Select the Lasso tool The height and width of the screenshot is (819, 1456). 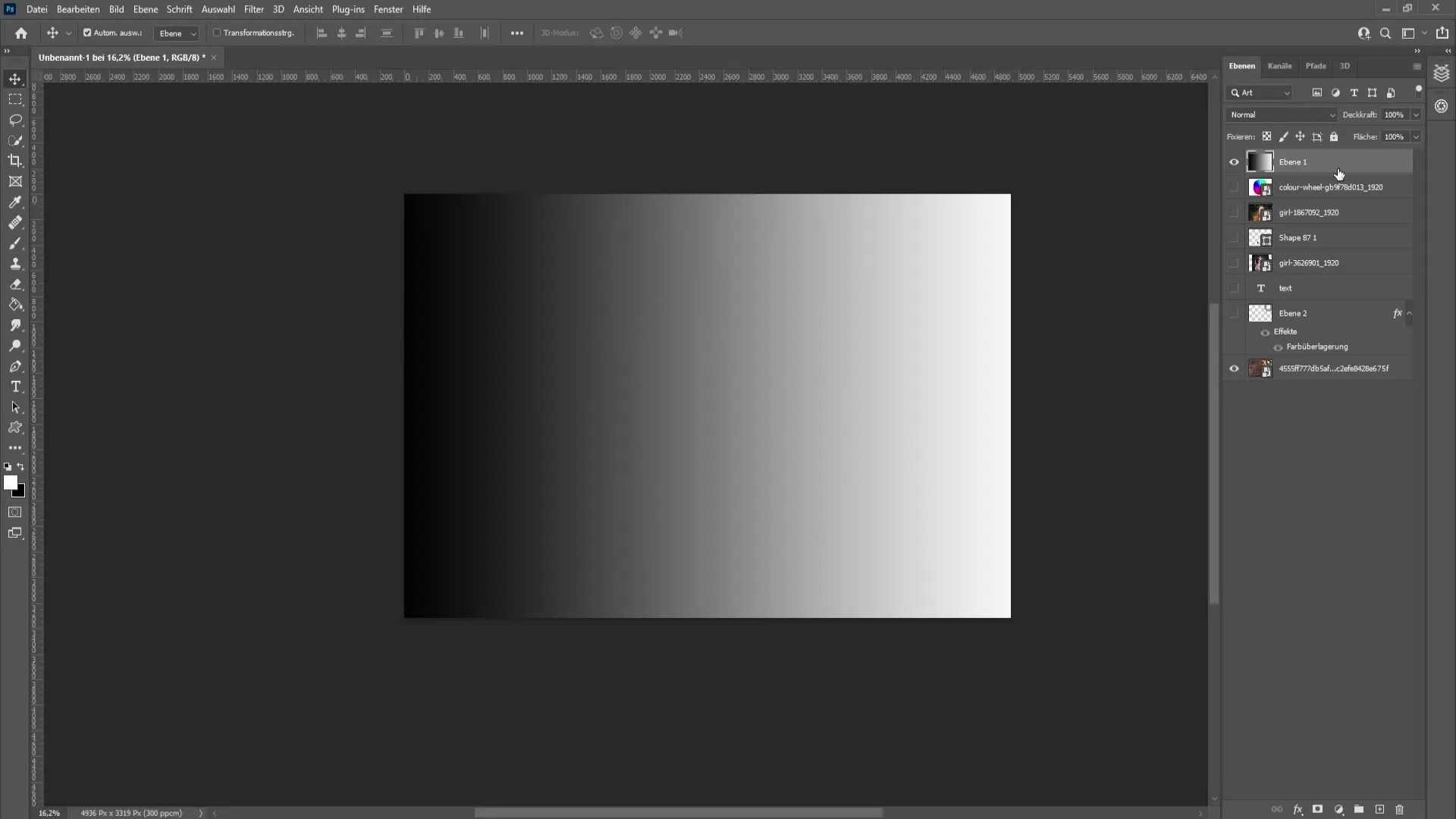(15, 119)
